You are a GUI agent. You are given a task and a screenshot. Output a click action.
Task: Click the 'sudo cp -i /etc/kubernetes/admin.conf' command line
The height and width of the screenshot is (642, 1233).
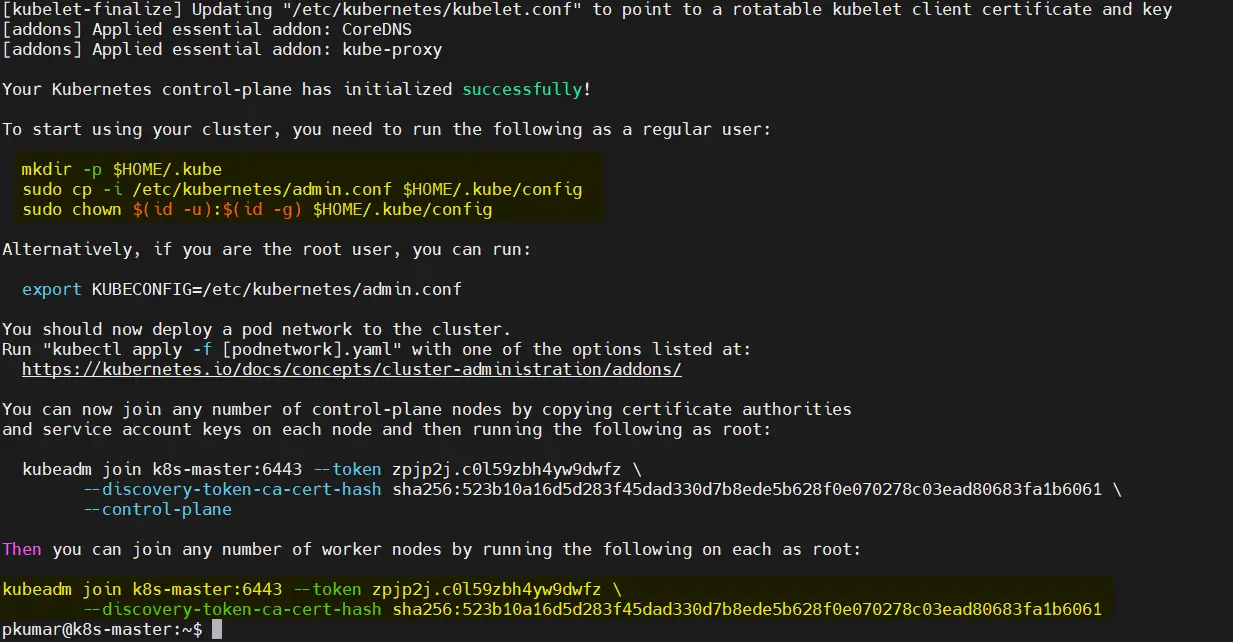pyautogui.click(x=302, y=189)
